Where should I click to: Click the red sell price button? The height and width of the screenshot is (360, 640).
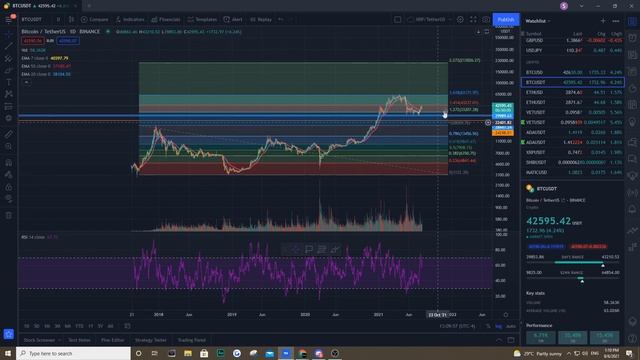click(33, 41)
